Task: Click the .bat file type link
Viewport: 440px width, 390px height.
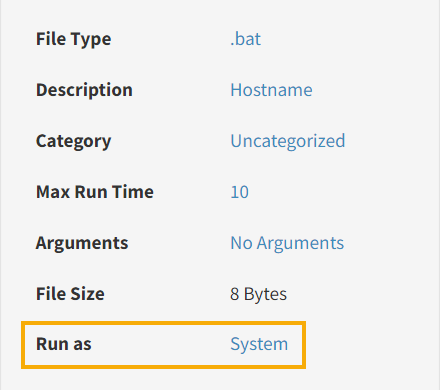Action: pyautogui.click(x=245, y=39)
